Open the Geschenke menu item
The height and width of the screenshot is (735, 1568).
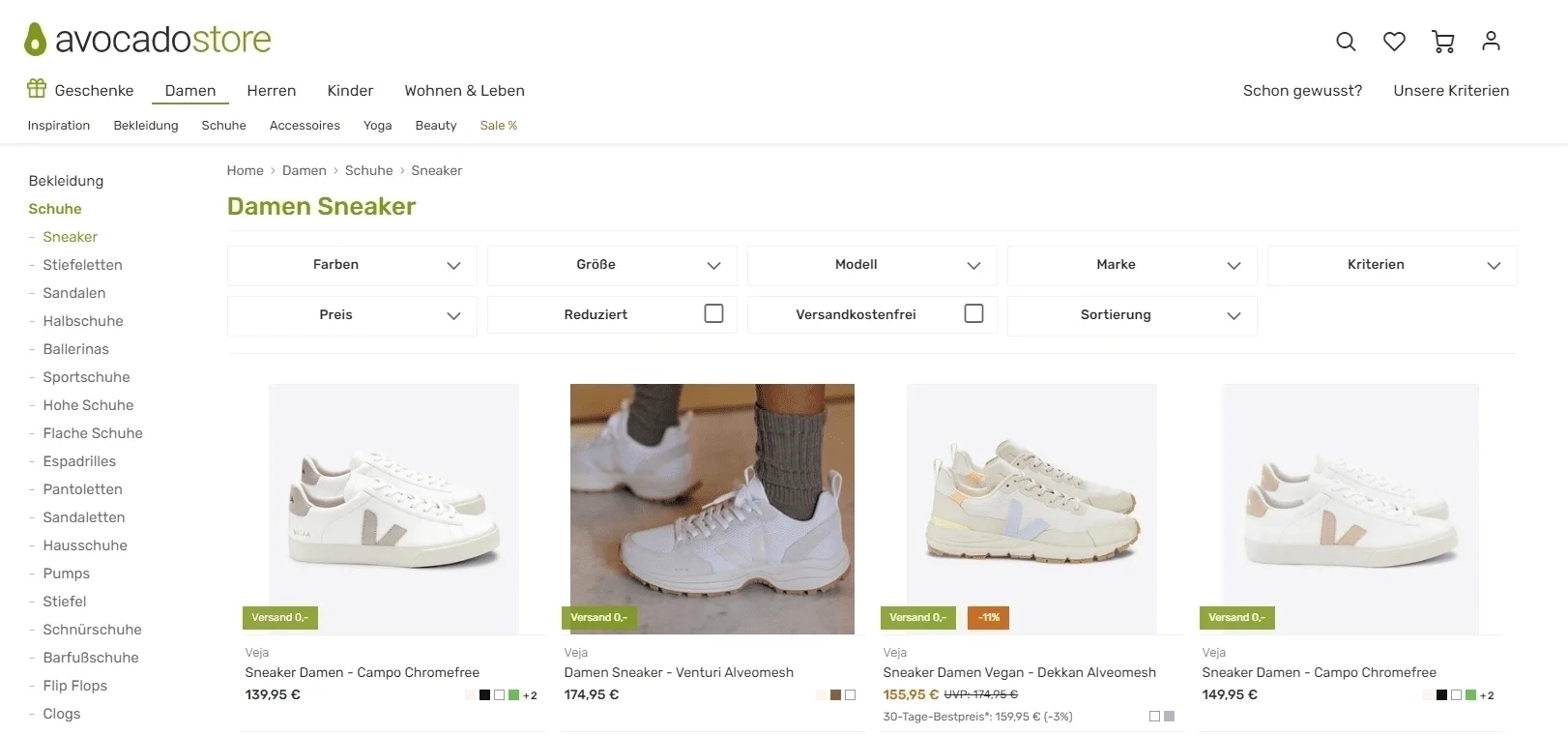[94, 90]
